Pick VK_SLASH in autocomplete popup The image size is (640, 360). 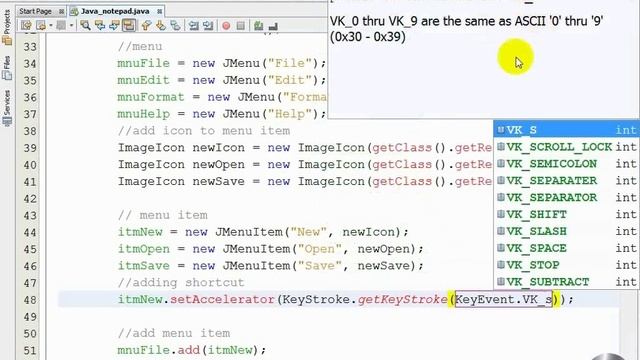click(567, 231)
